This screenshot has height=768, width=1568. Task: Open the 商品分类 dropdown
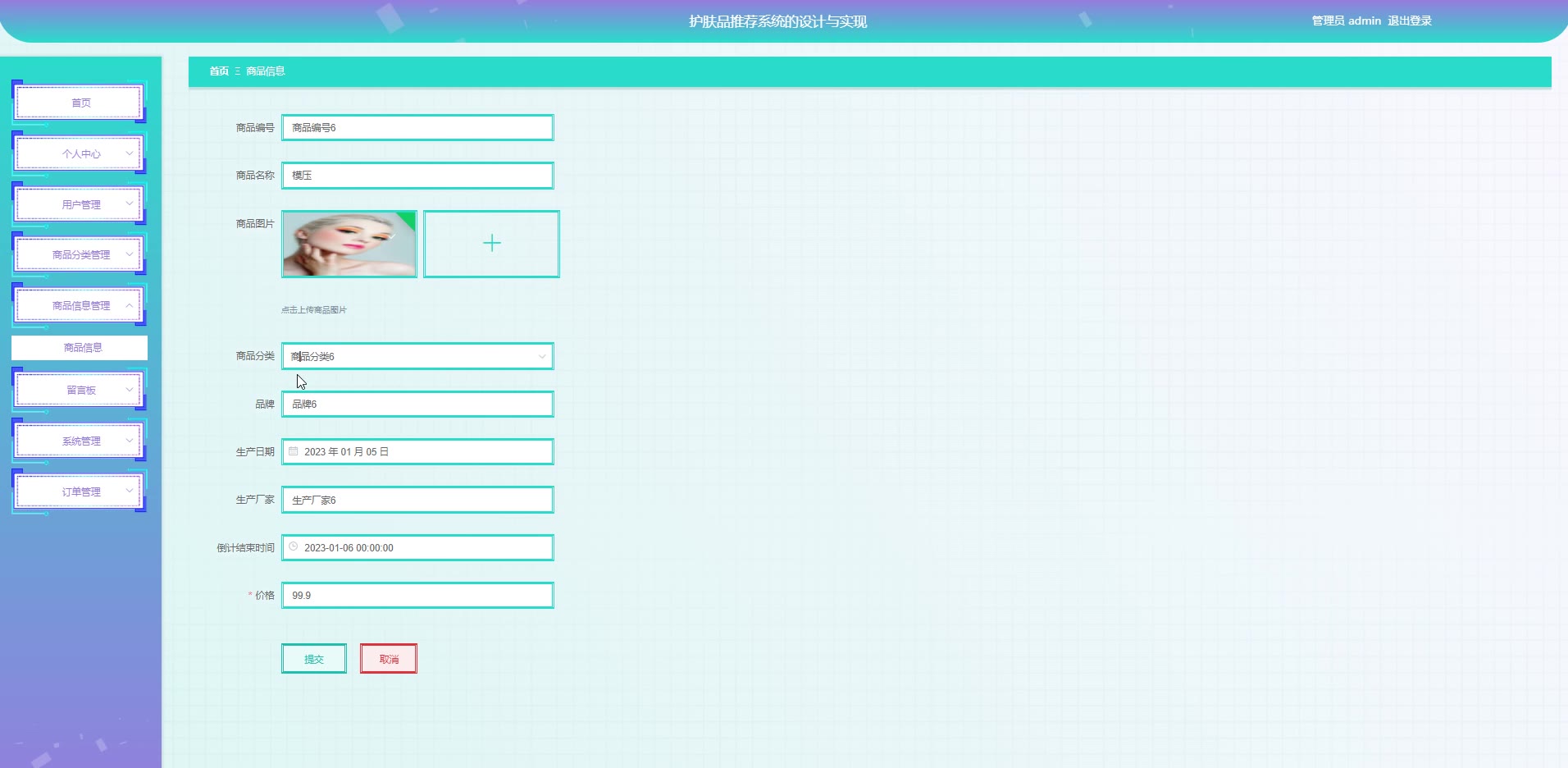tap(417, 356)
